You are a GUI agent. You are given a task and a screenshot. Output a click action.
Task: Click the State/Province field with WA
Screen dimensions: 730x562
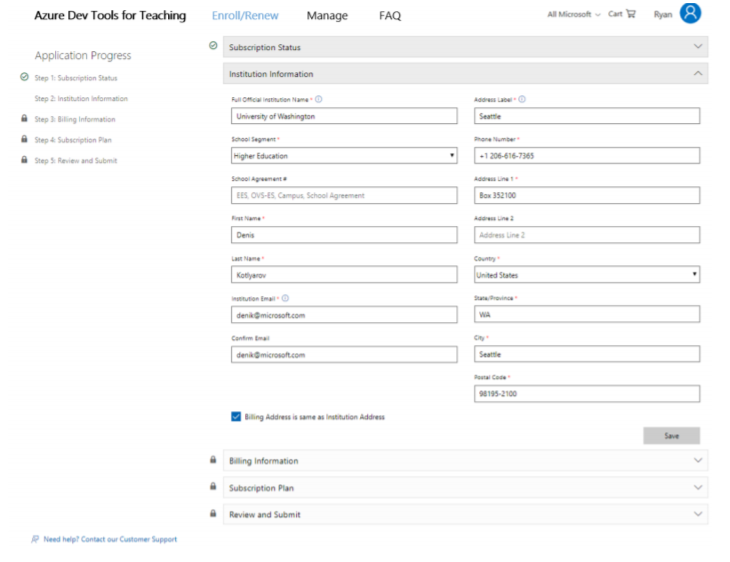click(587, 314)
